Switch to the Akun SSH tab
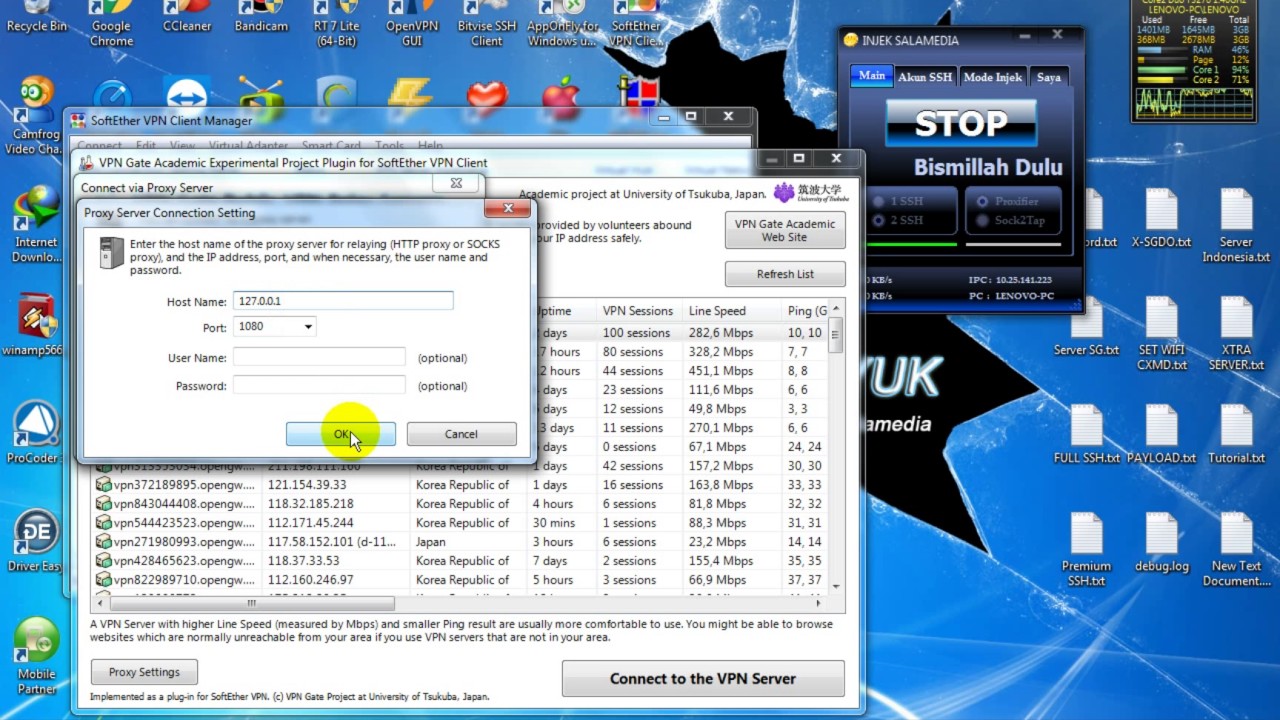This screenshot has width=1280, height=720. pos(925,77)
